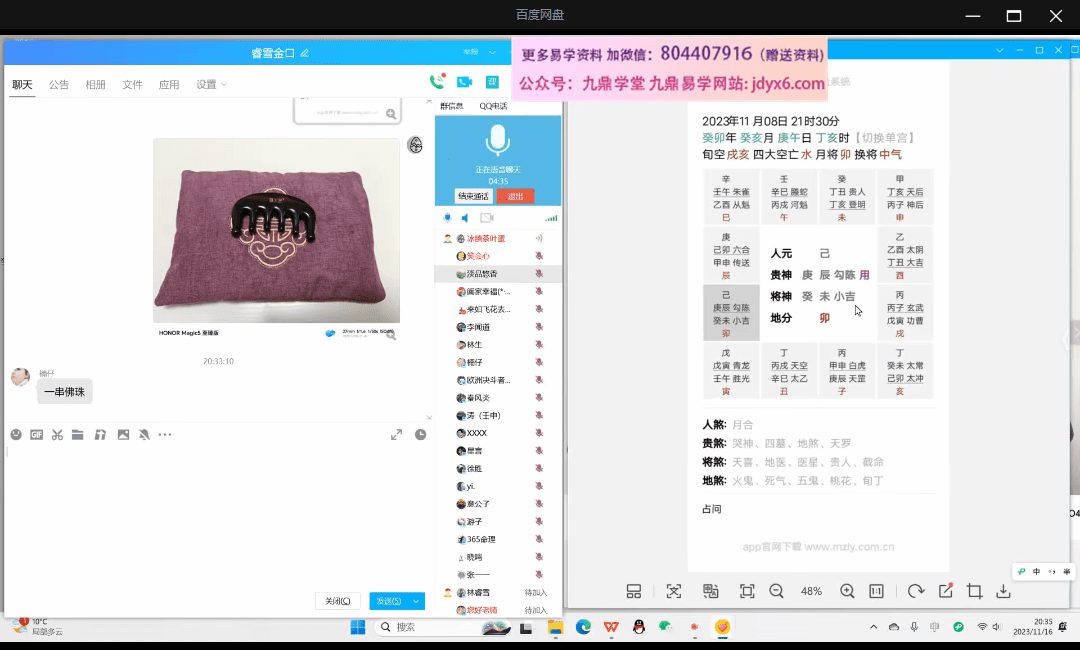Start a video call from chat header

[464, 82]
